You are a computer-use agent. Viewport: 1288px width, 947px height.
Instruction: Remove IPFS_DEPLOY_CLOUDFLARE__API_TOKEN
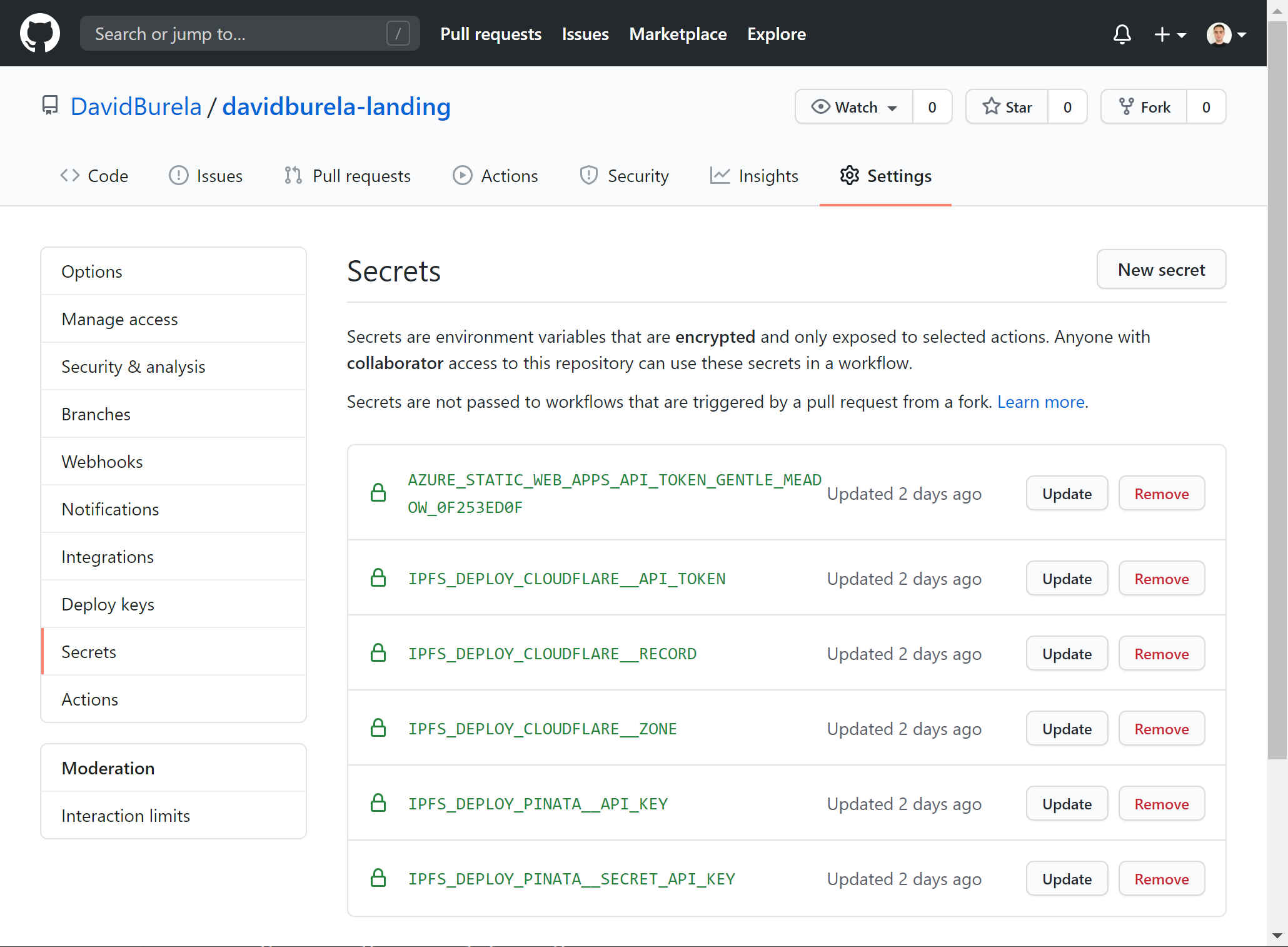(1162, 579)
